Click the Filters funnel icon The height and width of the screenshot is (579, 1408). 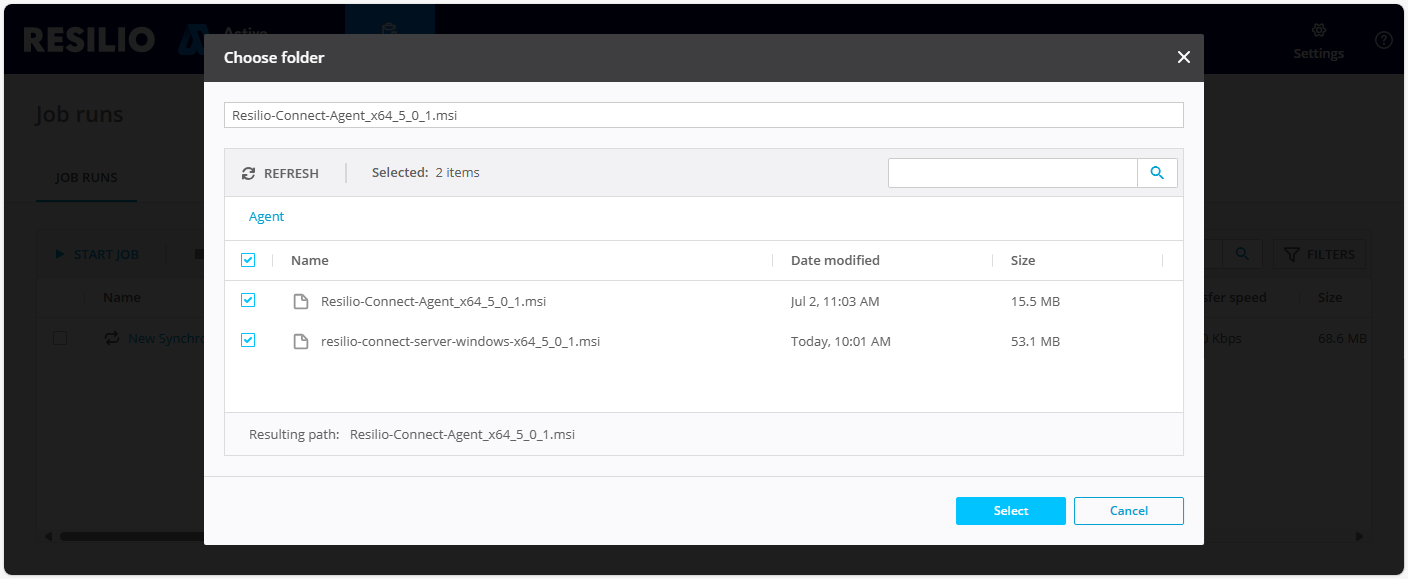tap(1291, 254)
